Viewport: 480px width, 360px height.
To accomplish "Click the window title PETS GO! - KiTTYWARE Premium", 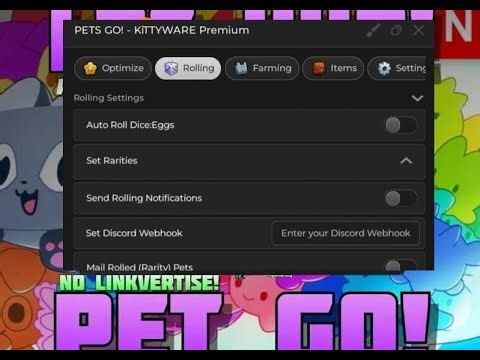I will tap(162, 30).
